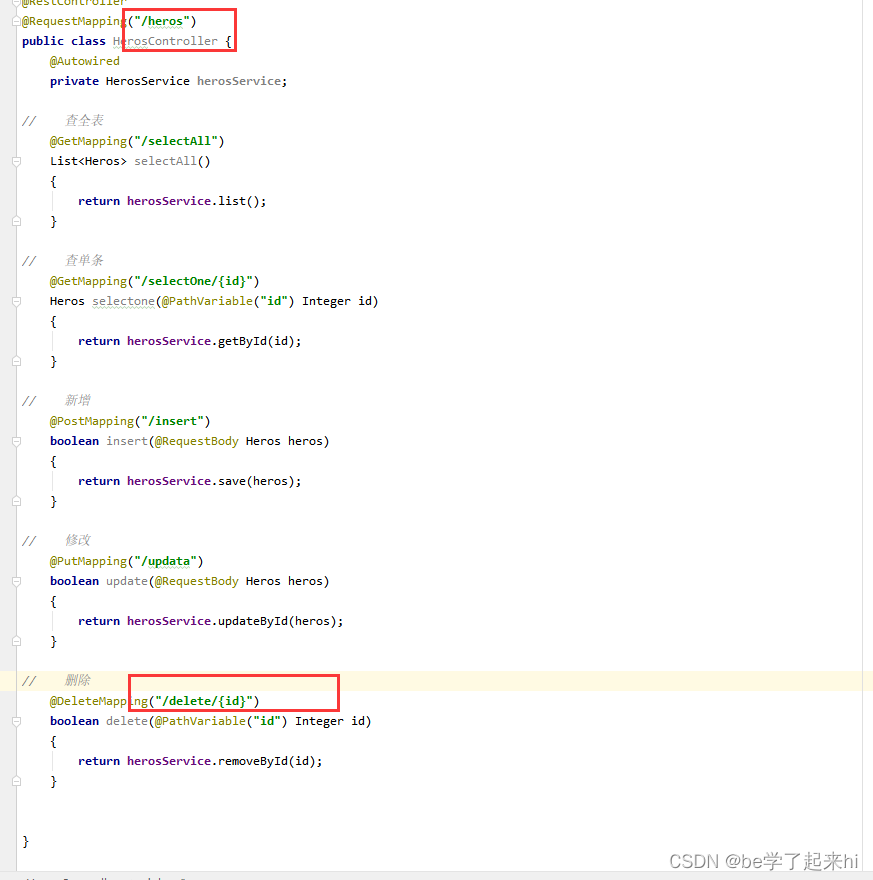Click delete method name
873x880 pixels.
pyautogui.click(x=127, y=721)
